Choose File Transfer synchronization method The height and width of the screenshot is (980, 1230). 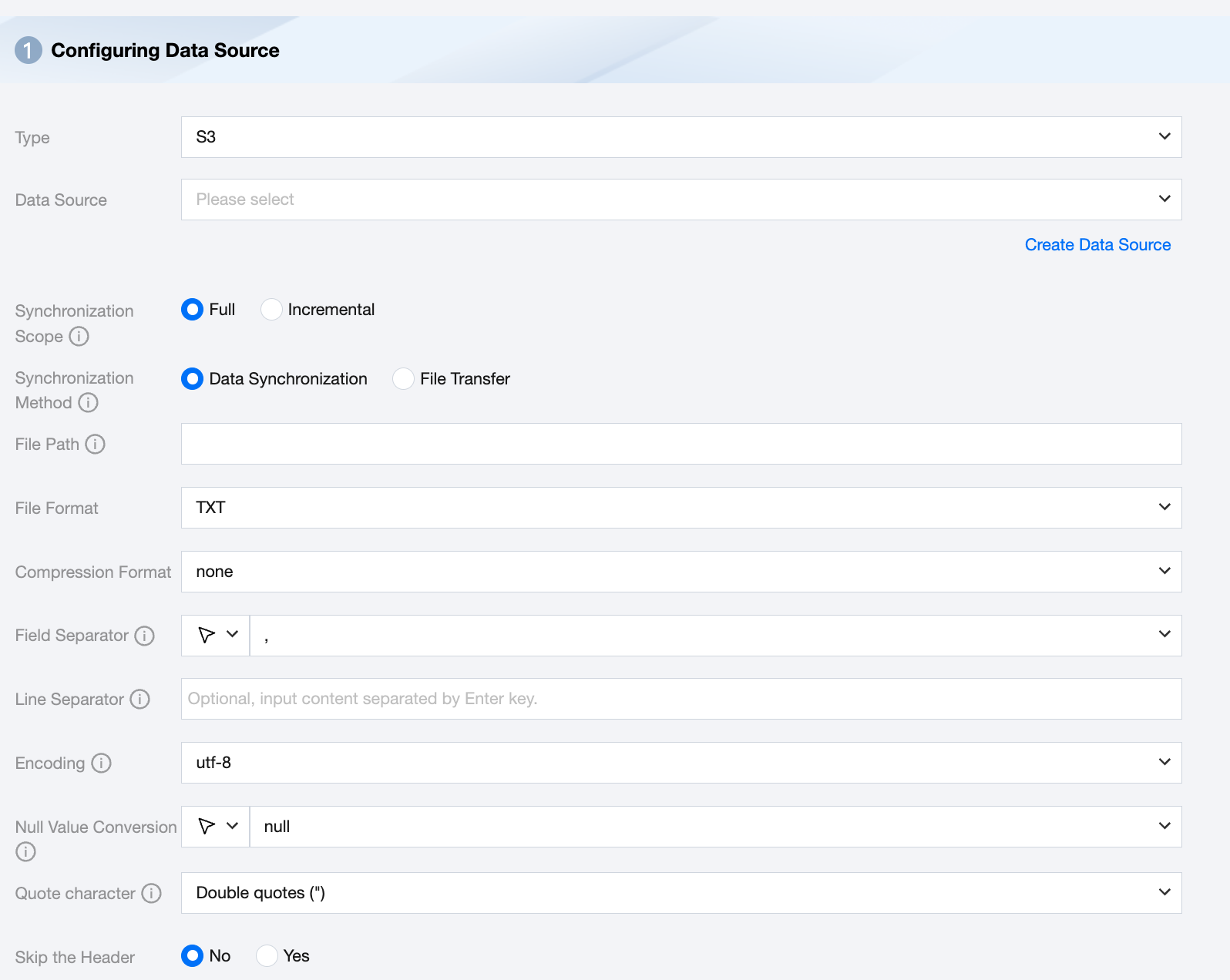[x=403, y=379]
